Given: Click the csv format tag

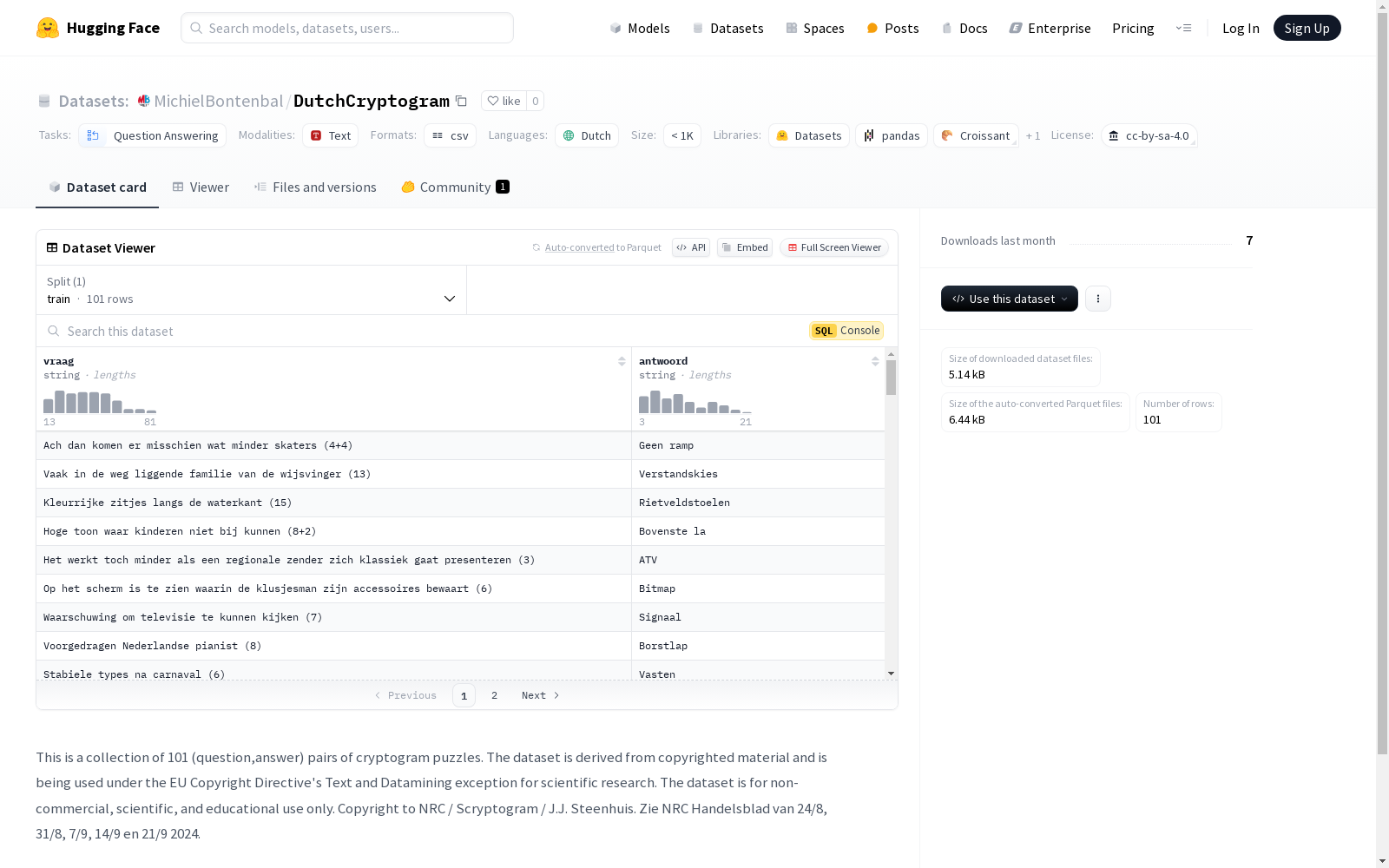Looking at the screenshot, I should pyautogui.click(x=451, y=135).
